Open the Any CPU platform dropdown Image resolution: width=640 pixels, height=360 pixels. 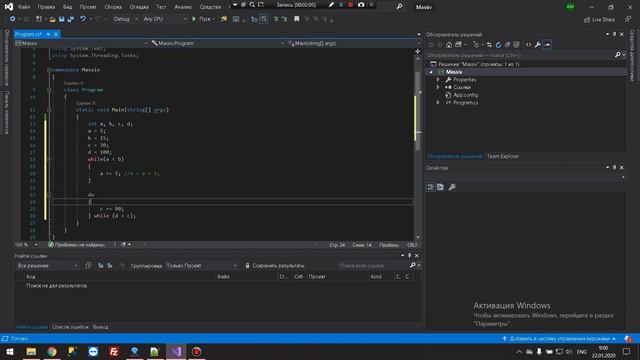164,19
